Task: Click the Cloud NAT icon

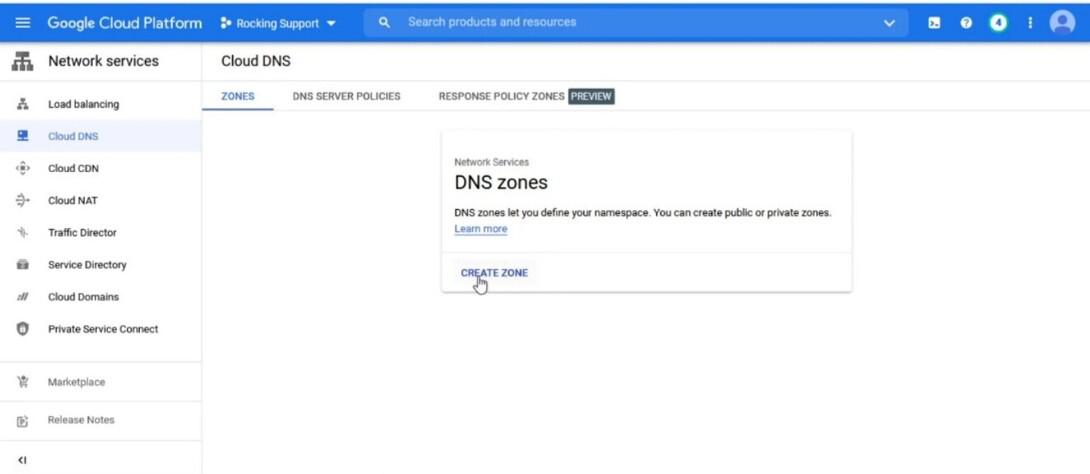Action: 22,200
